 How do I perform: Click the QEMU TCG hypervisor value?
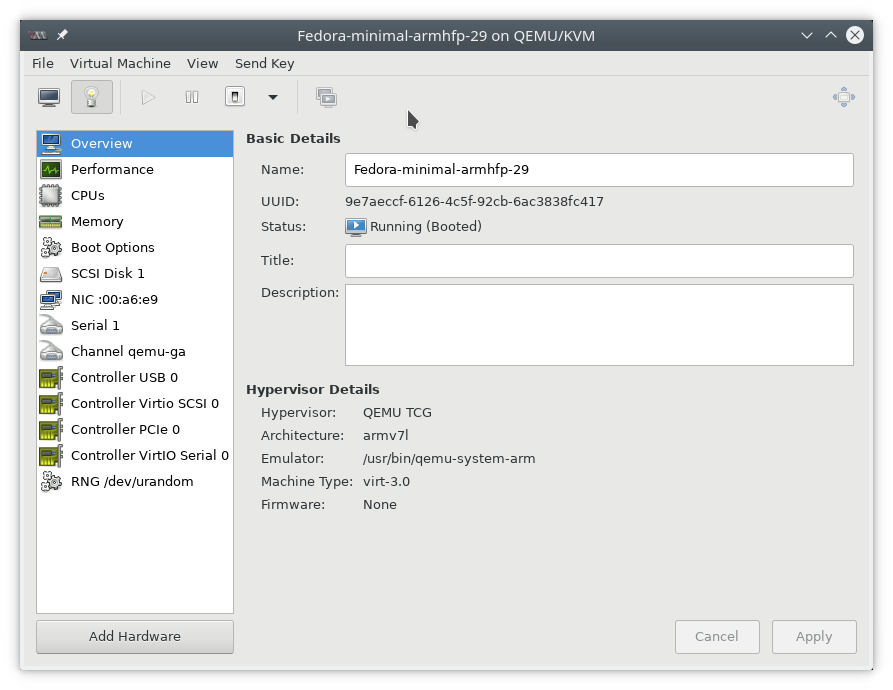tap(397, 413)
